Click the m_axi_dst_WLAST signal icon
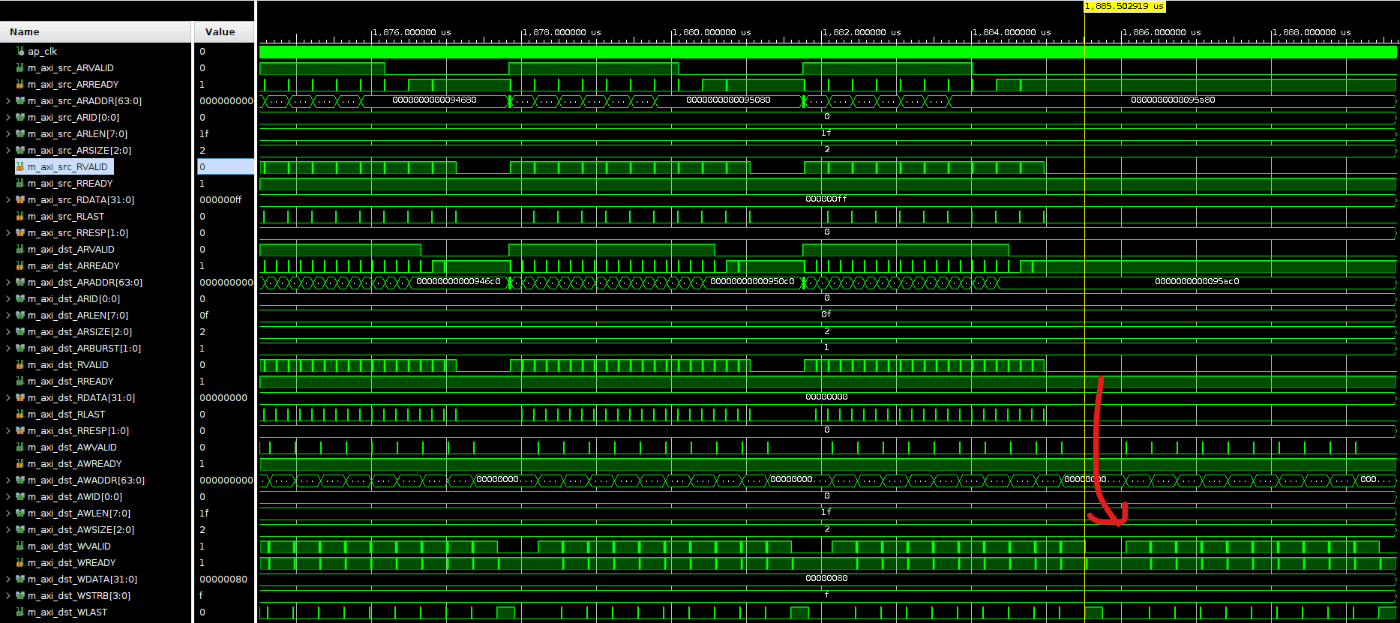This screenshot has height=623, width=1400. click(x=21, y=612)
